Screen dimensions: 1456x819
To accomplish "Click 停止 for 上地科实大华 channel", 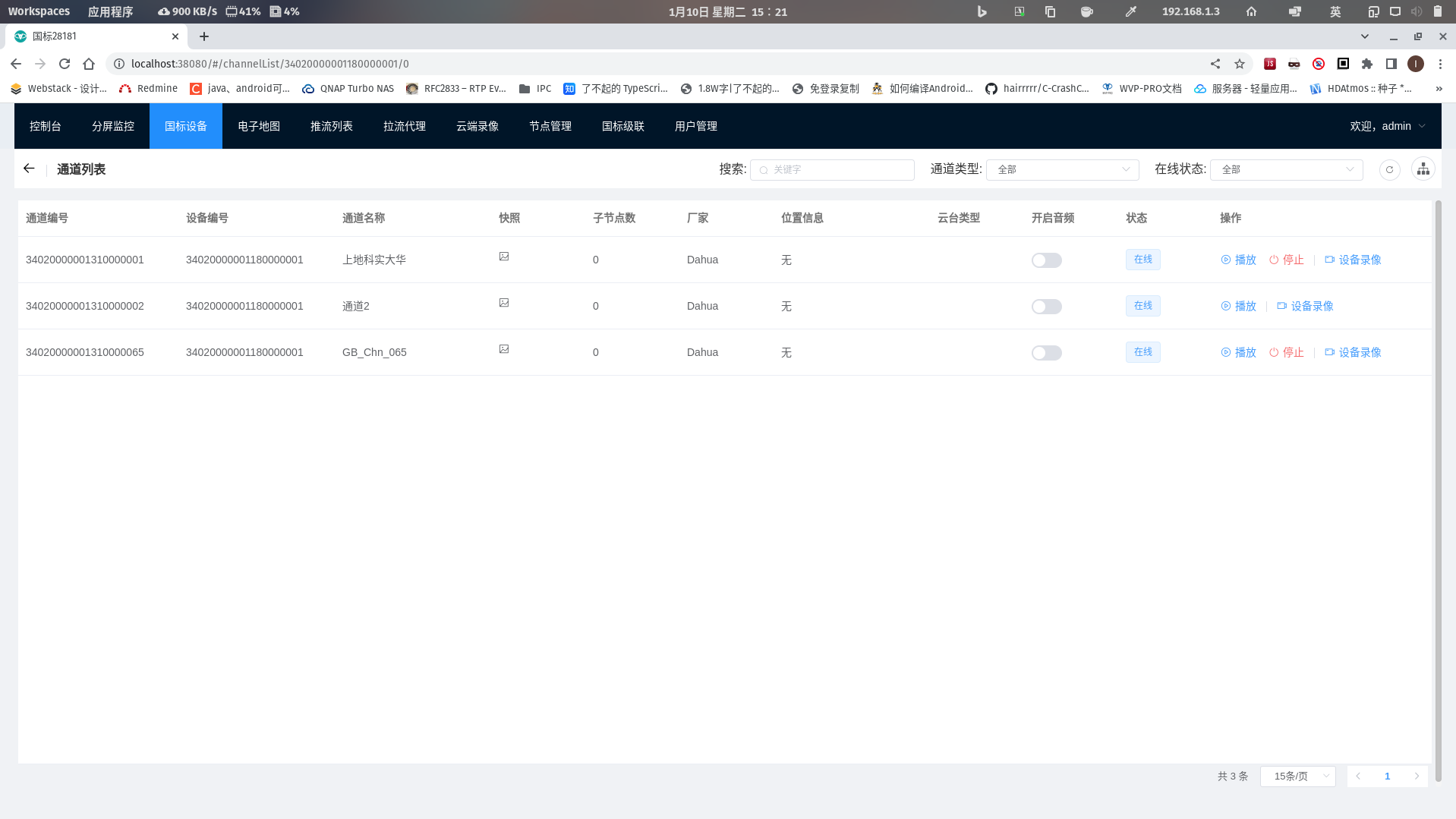I will pos(1286,260).
